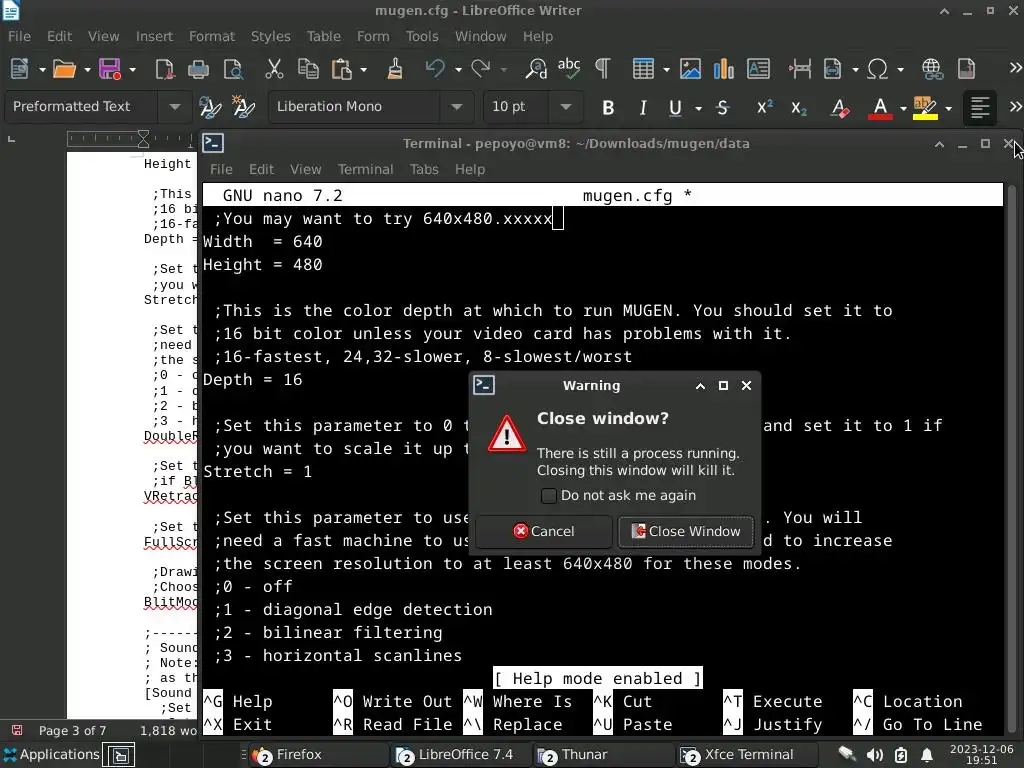Click Insert Chart icon
Image resolution: width=1024 pixels, height=768 pixels.
click(x=724, y=69)
